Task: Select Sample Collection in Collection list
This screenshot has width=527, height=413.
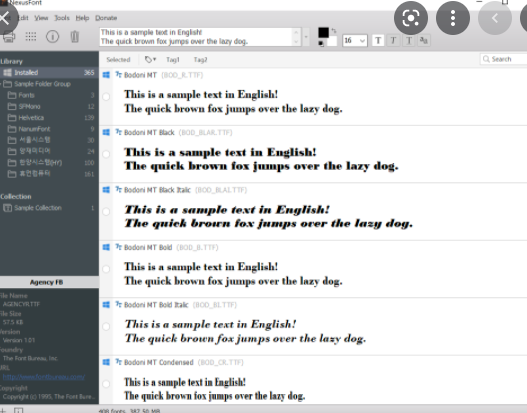Action: 49,208
